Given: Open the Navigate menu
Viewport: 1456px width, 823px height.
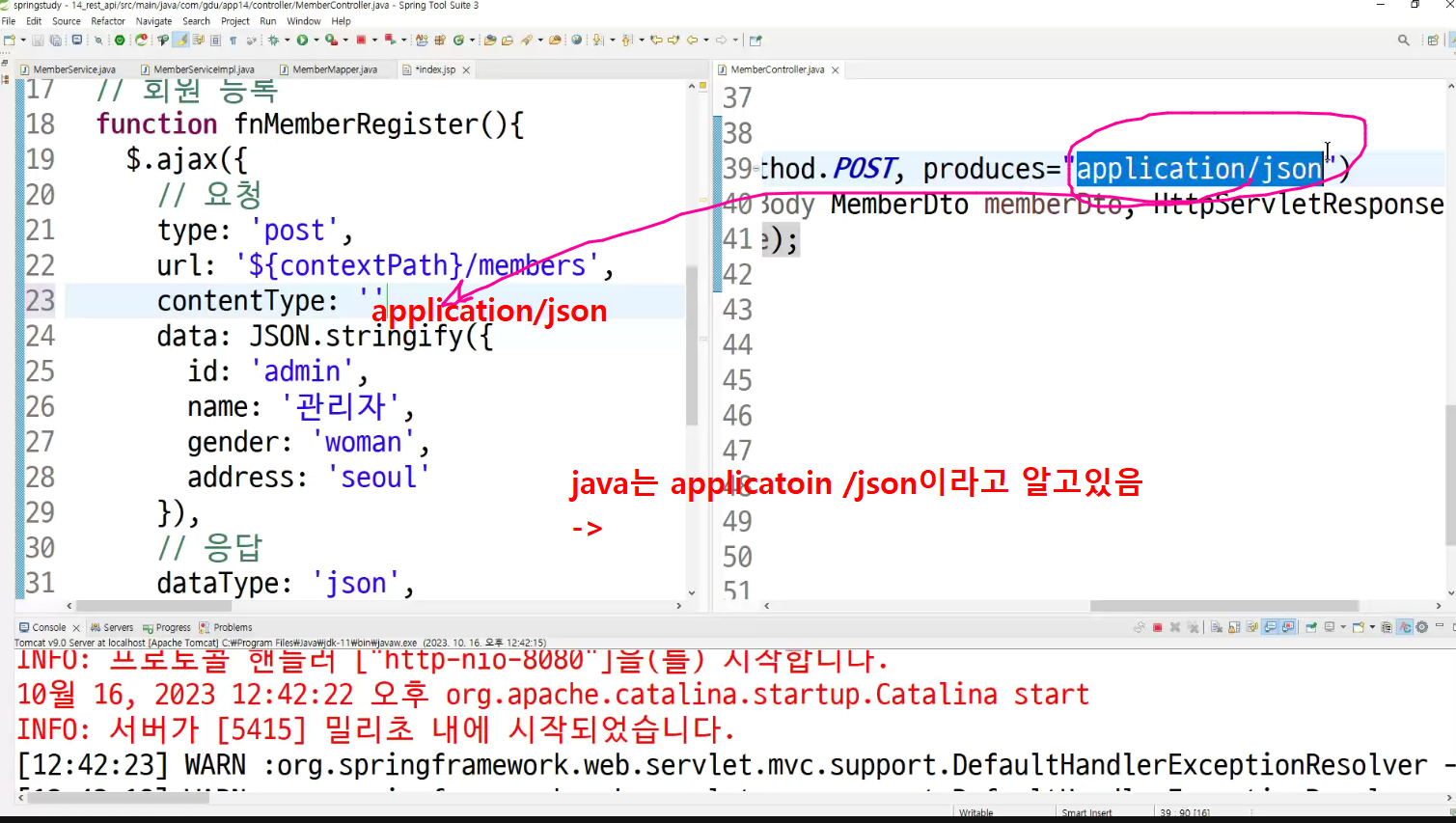Looking at the screenshot, I should click(x=153, y=21).
